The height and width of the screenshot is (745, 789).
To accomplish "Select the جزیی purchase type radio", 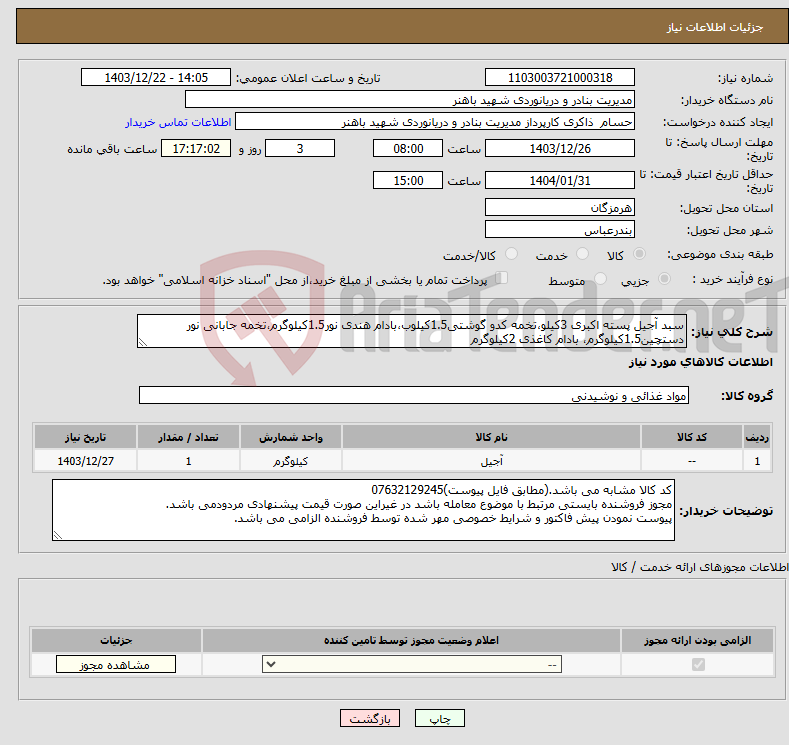I will point(664,279).
